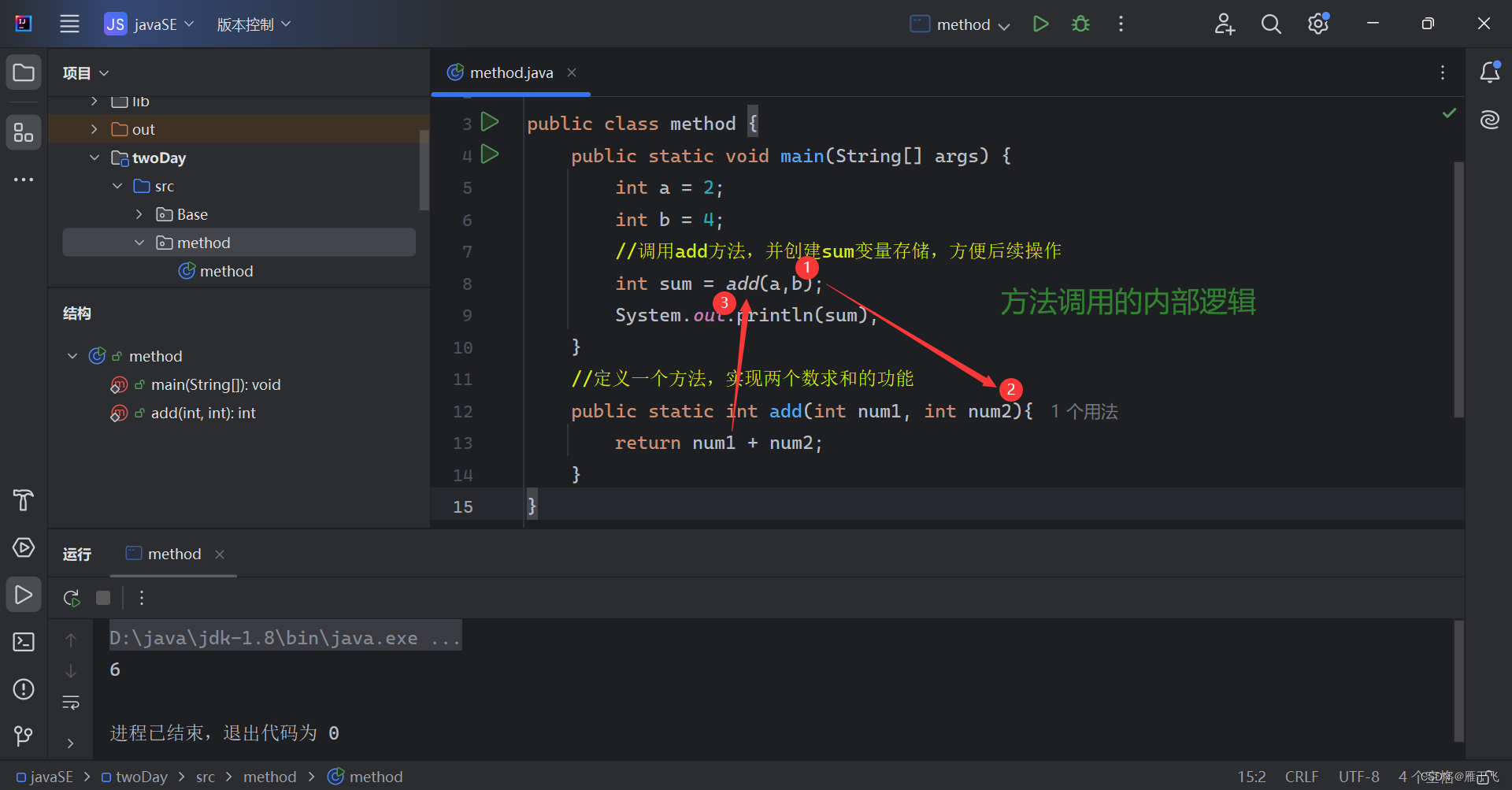The image size is (1512, 790).
Task: Close the method run tab
Action: pos(220,554)
